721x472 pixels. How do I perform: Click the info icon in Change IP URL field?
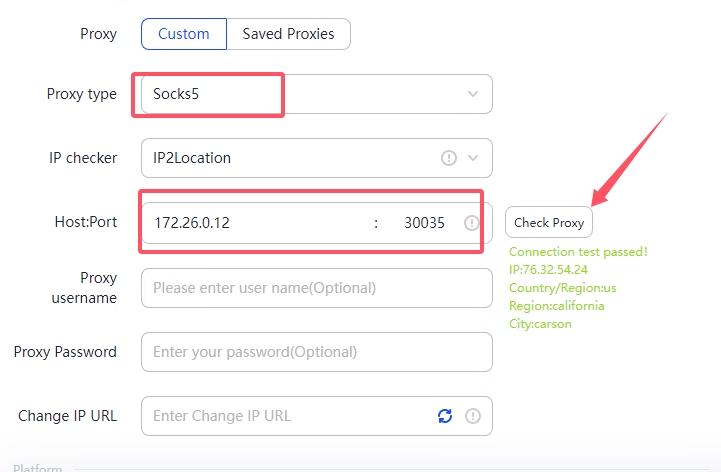tap(473, 416)
